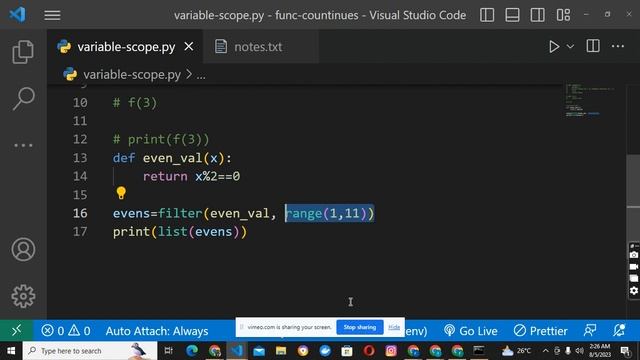The height and width of the screenshot is (360, 640).
Task: Click the # print(f(3)) comment line
Action: point(161,140)
